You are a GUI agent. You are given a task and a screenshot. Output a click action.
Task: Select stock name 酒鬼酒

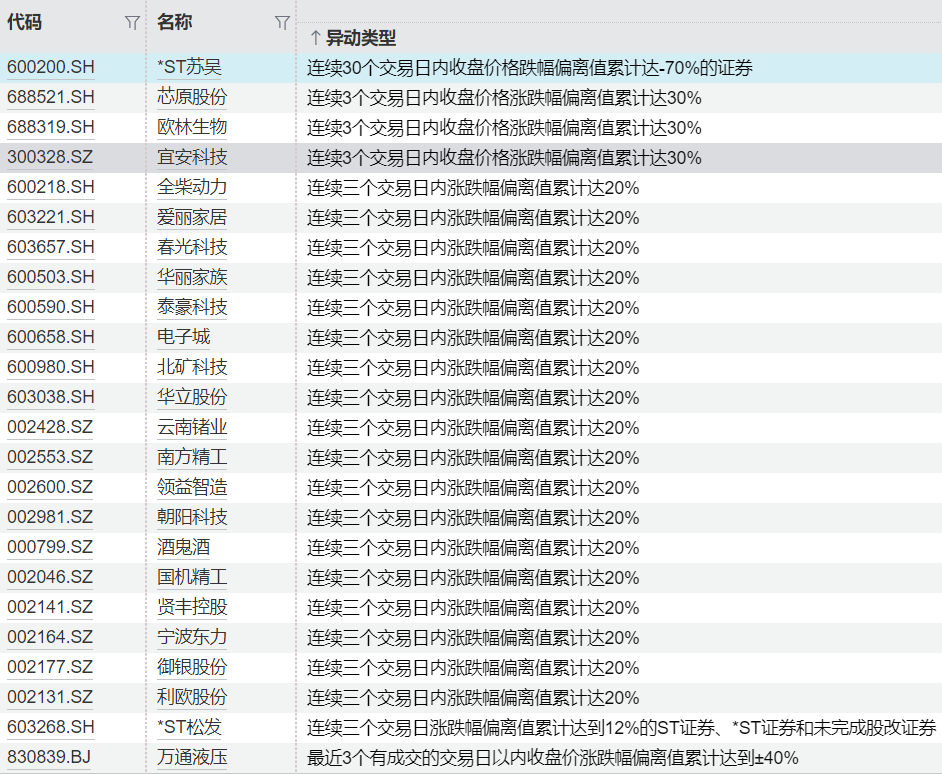(x=184, y=547)
